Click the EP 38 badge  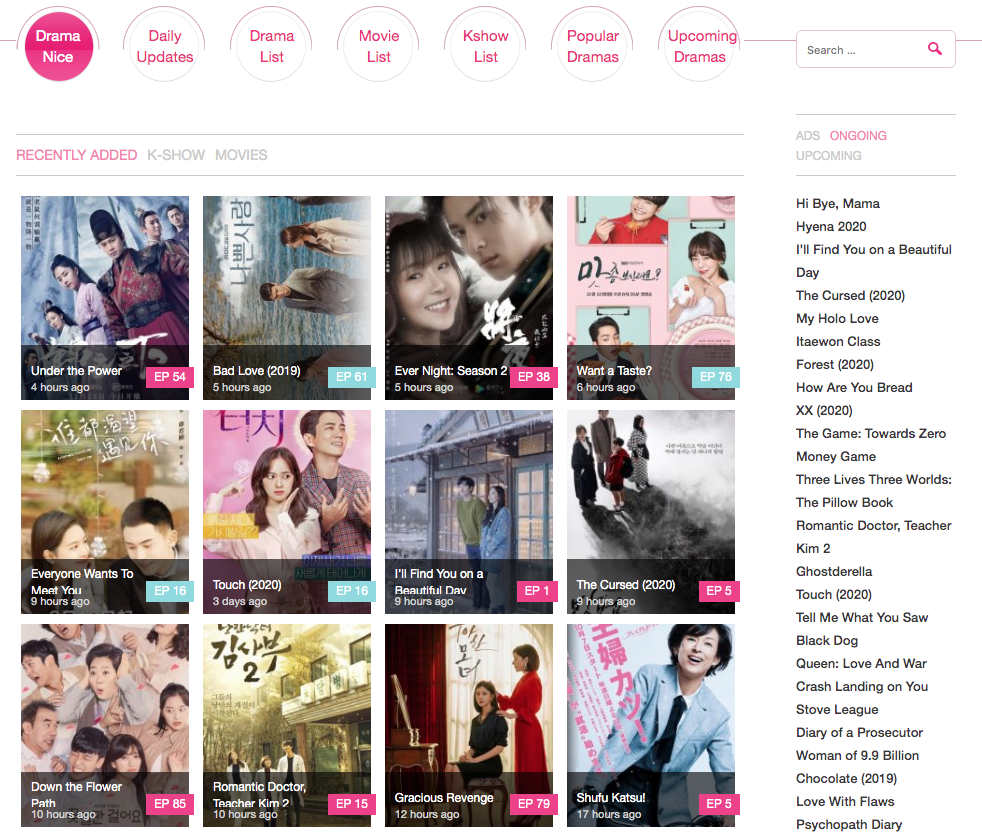tap(534, 377)
